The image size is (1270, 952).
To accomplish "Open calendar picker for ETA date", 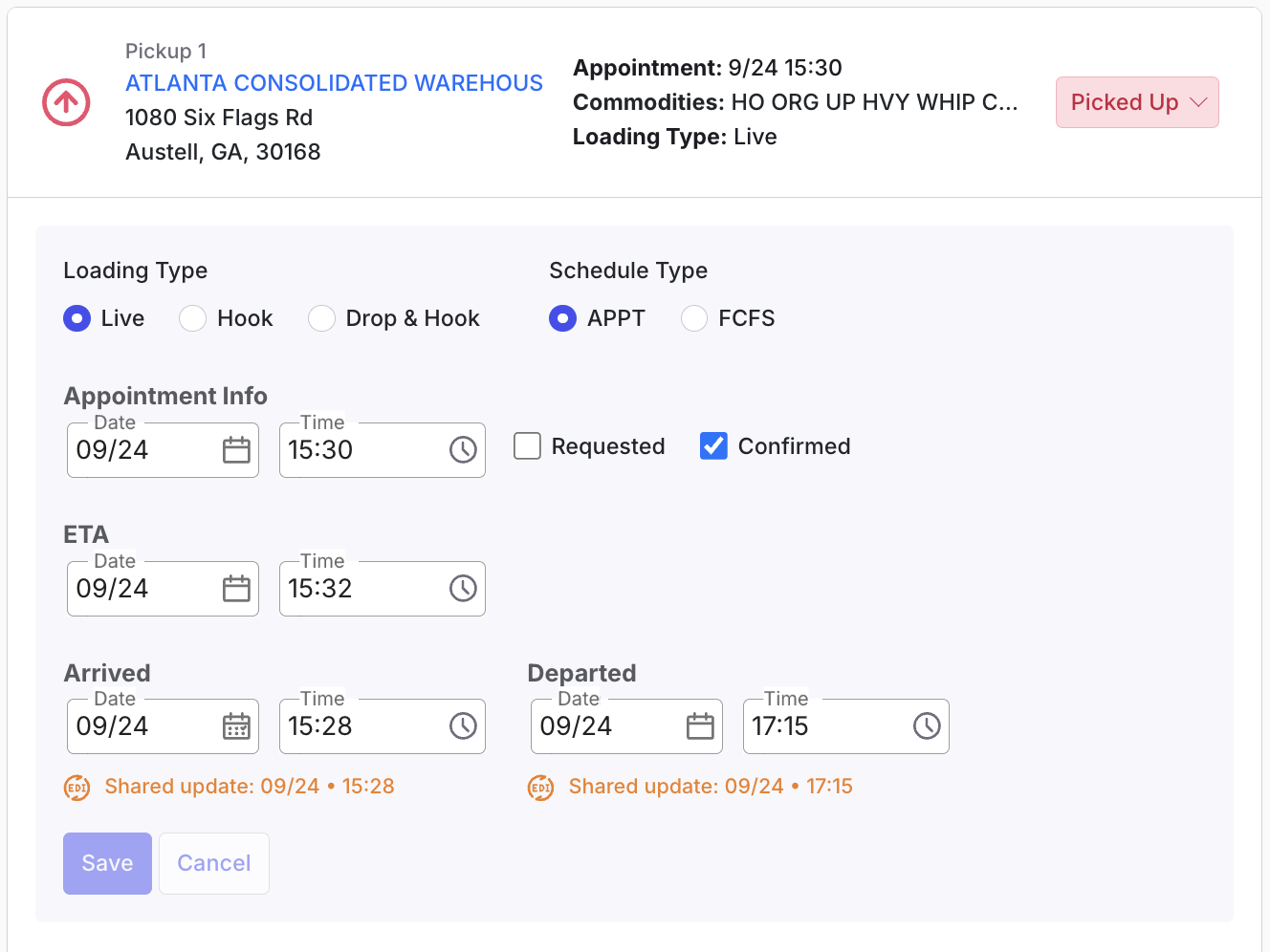I will (x=236, y=589).
